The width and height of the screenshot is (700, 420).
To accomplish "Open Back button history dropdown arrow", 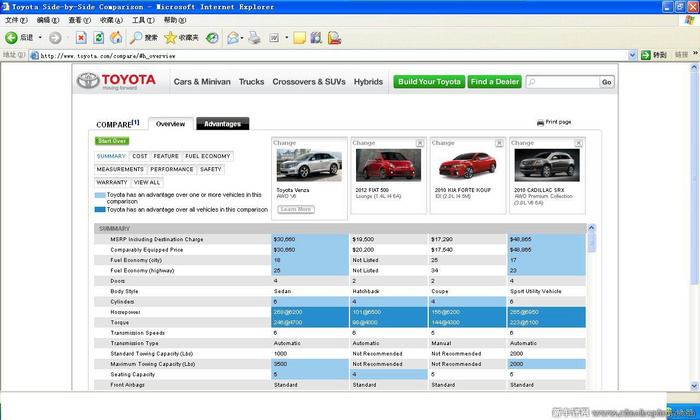I will pos(40,38).
